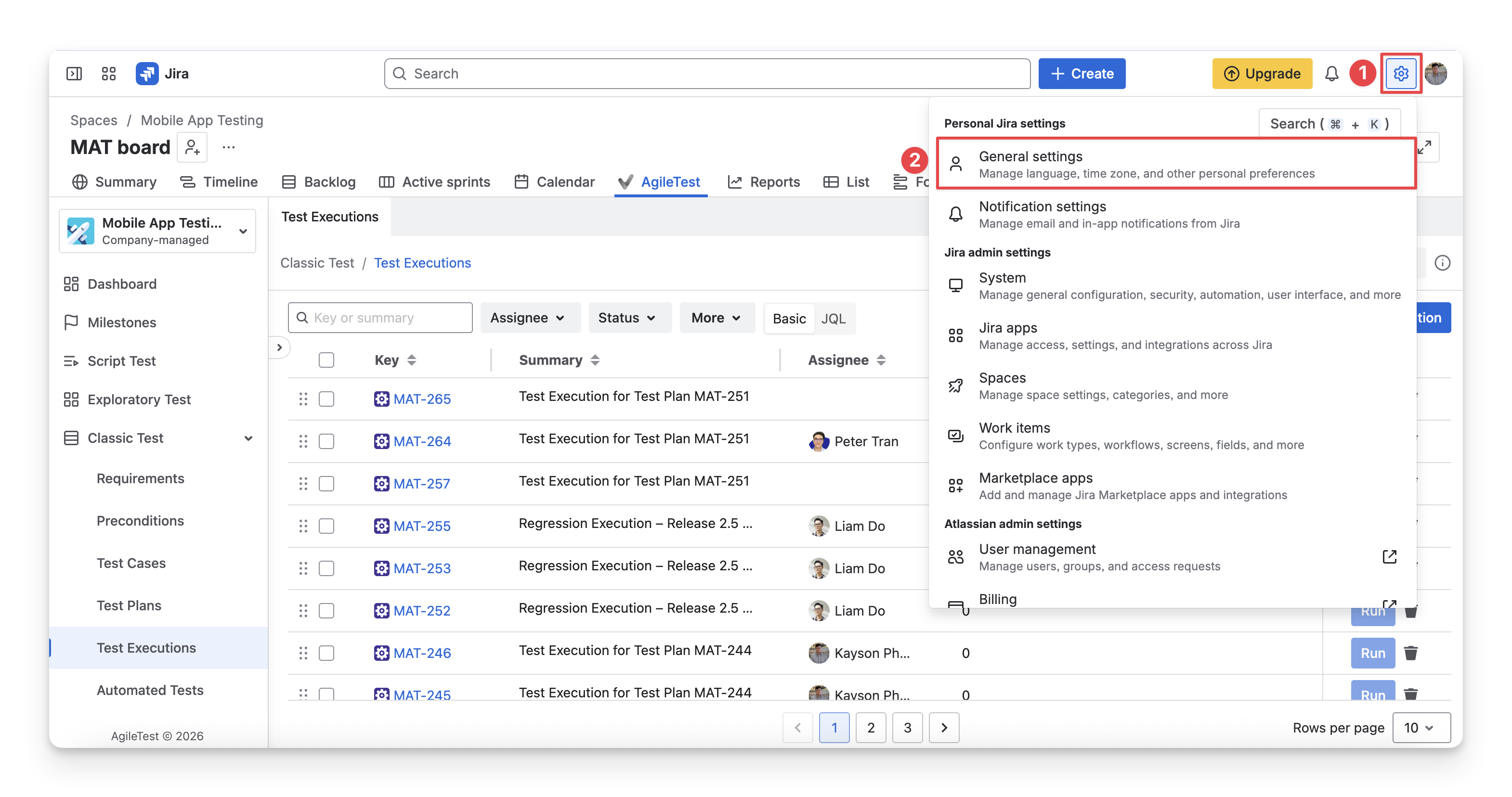
Task: Expand the Assignee filter dropdown
Action: click(x=527, y=317)
